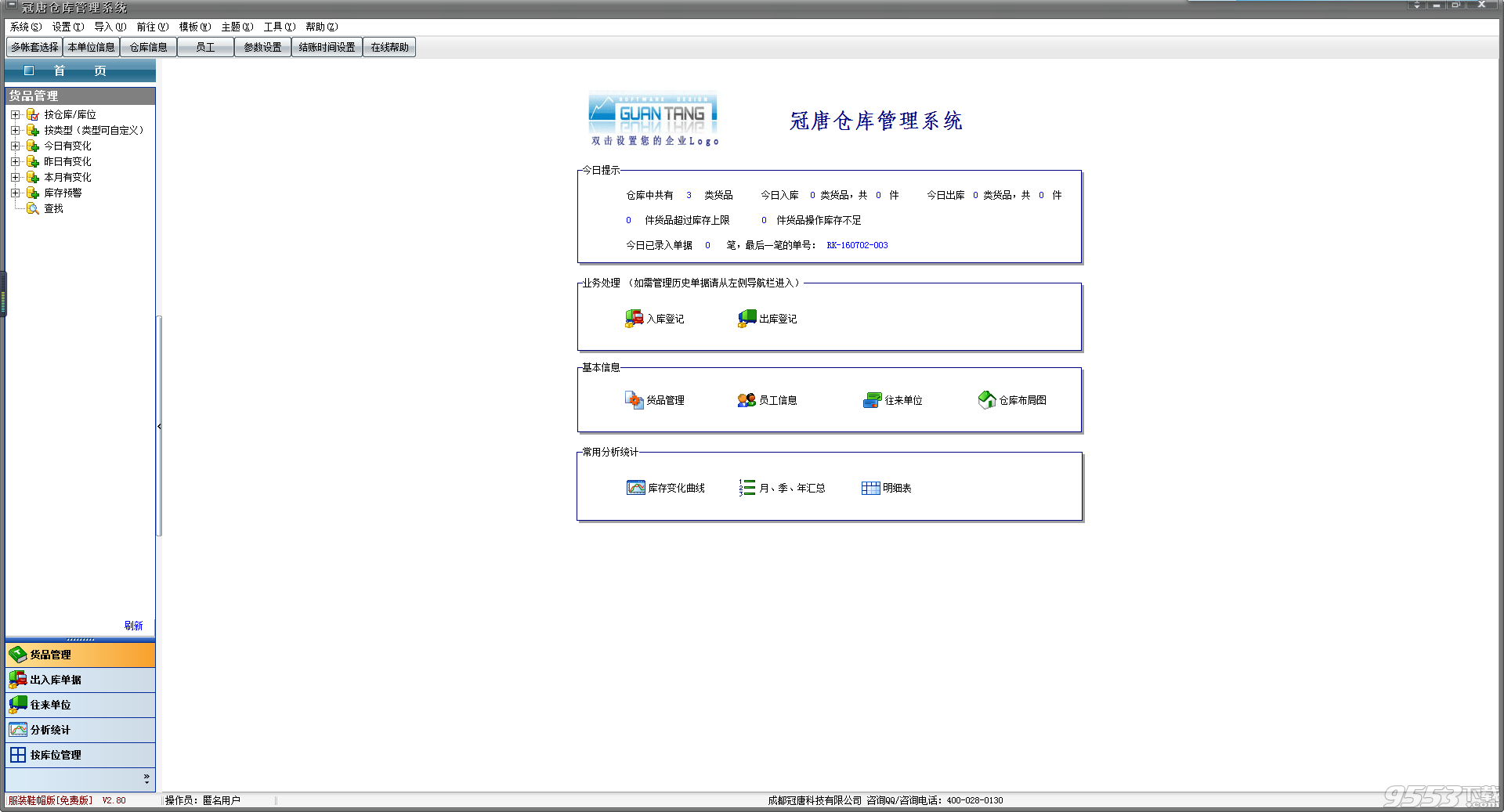The height and width of the screenshot is (812, 1504).
Task: Expand the 按仓库/库位 tree node
Action: (15, 114)
